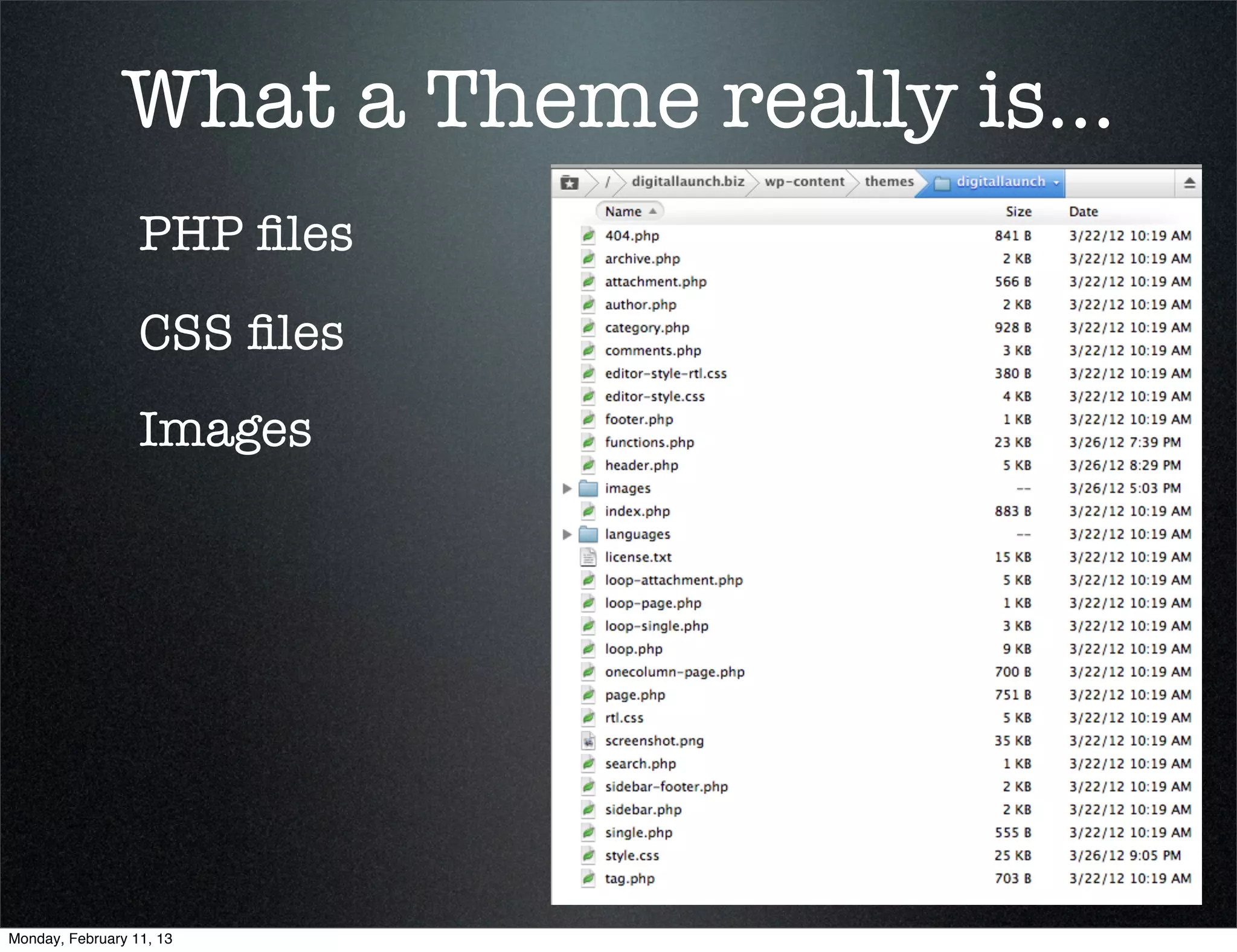Go to wp-content in path bar

click(x=805, y=181)
